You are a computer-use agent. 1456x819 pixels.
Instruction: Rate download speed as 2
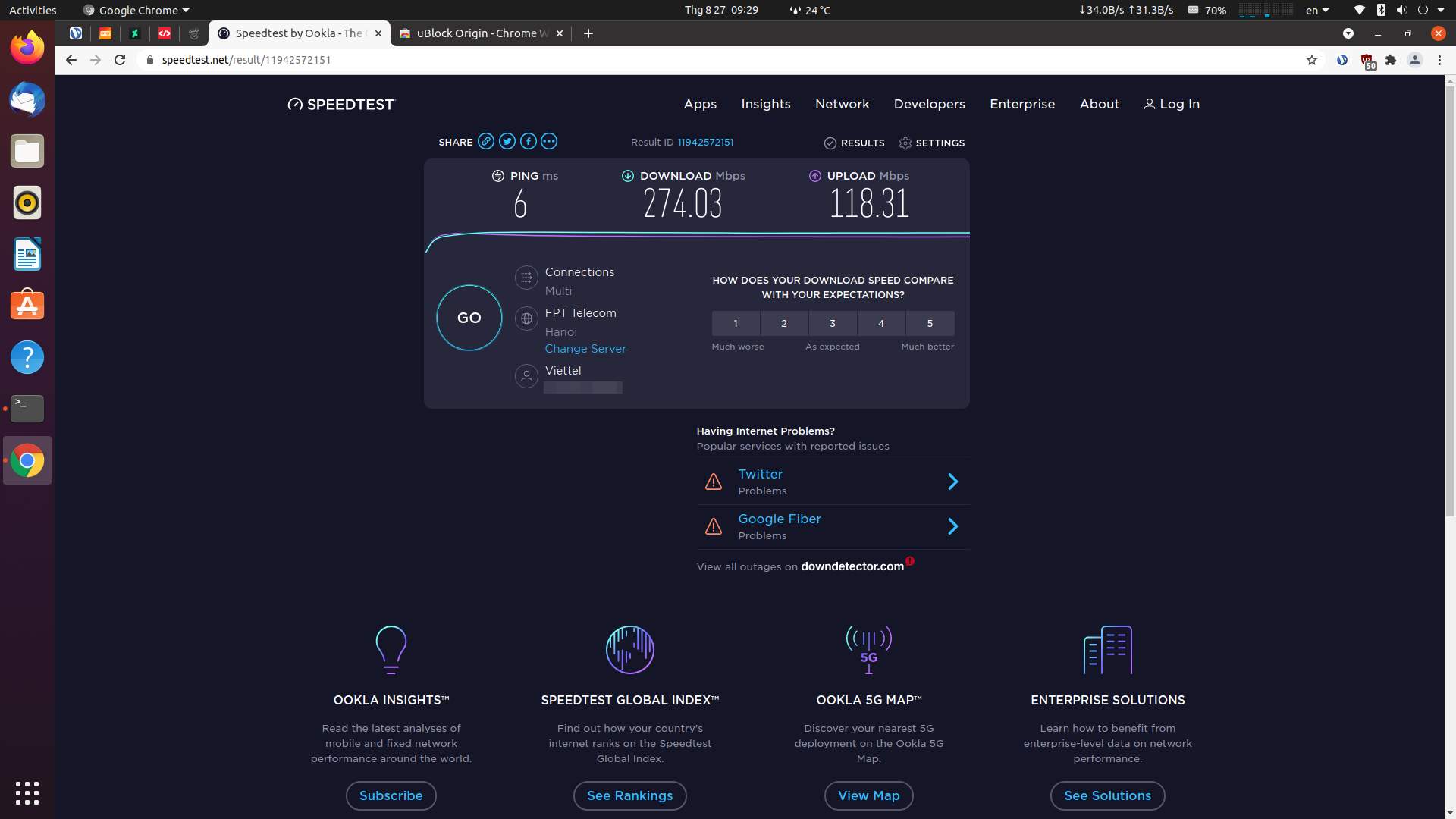[x=784, y=324]
